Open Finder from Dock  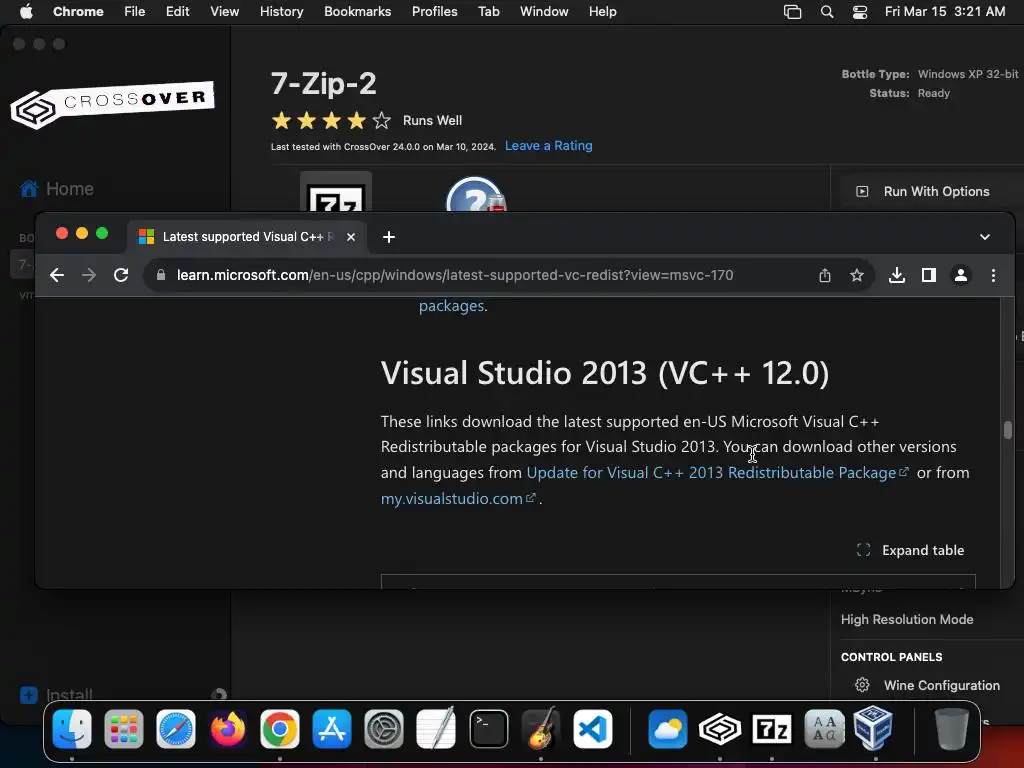72,729
